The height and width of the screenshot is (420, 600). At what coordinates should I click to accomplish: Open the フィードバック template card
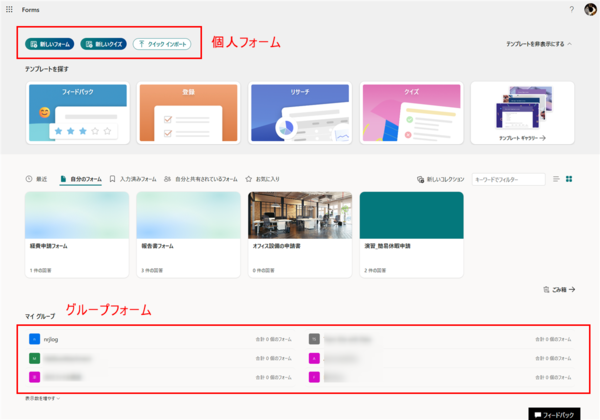[x=78, y=113]
